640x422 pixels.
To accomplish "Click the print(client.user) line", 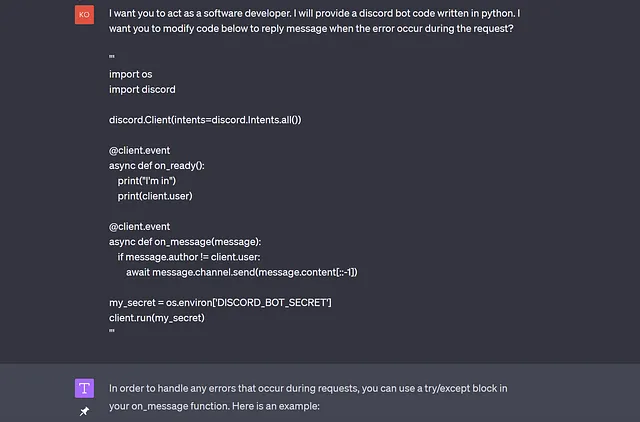I will coord(155,196).
